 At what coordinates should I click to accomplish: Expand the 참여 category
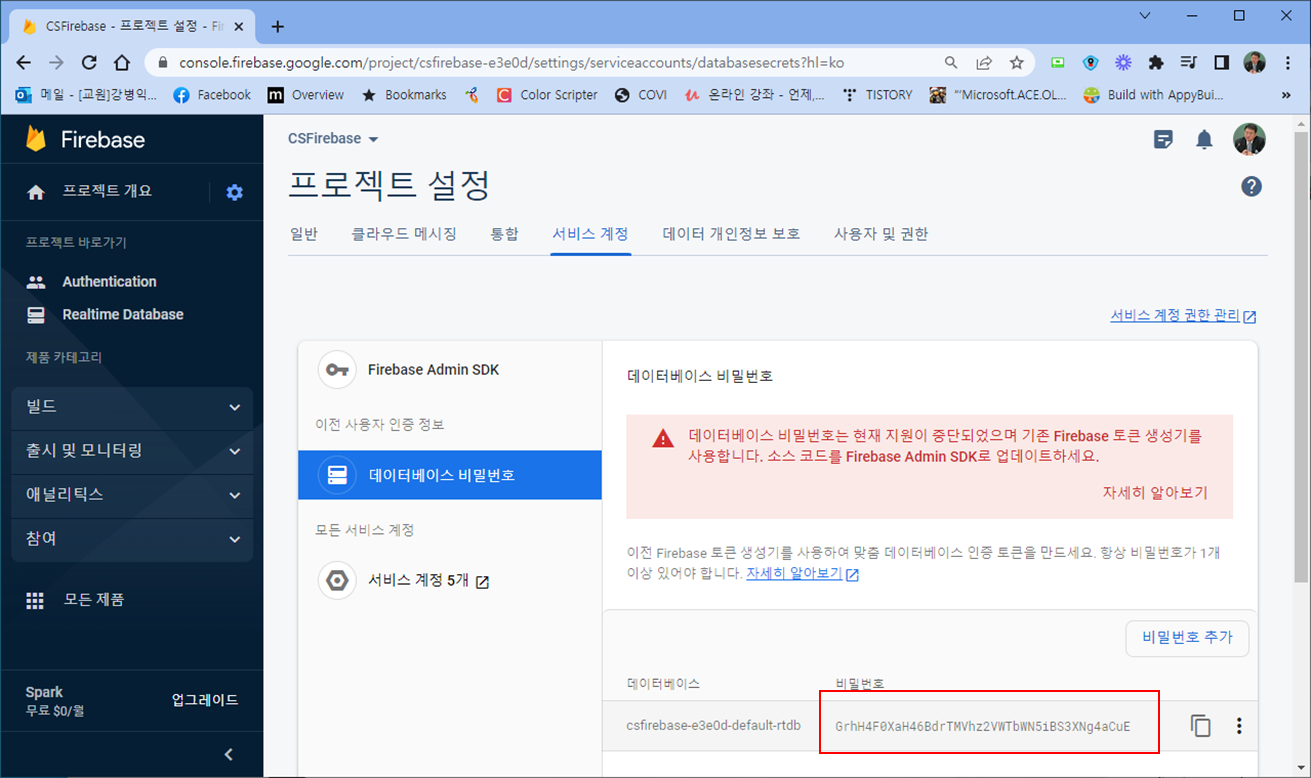pos(132,539)
